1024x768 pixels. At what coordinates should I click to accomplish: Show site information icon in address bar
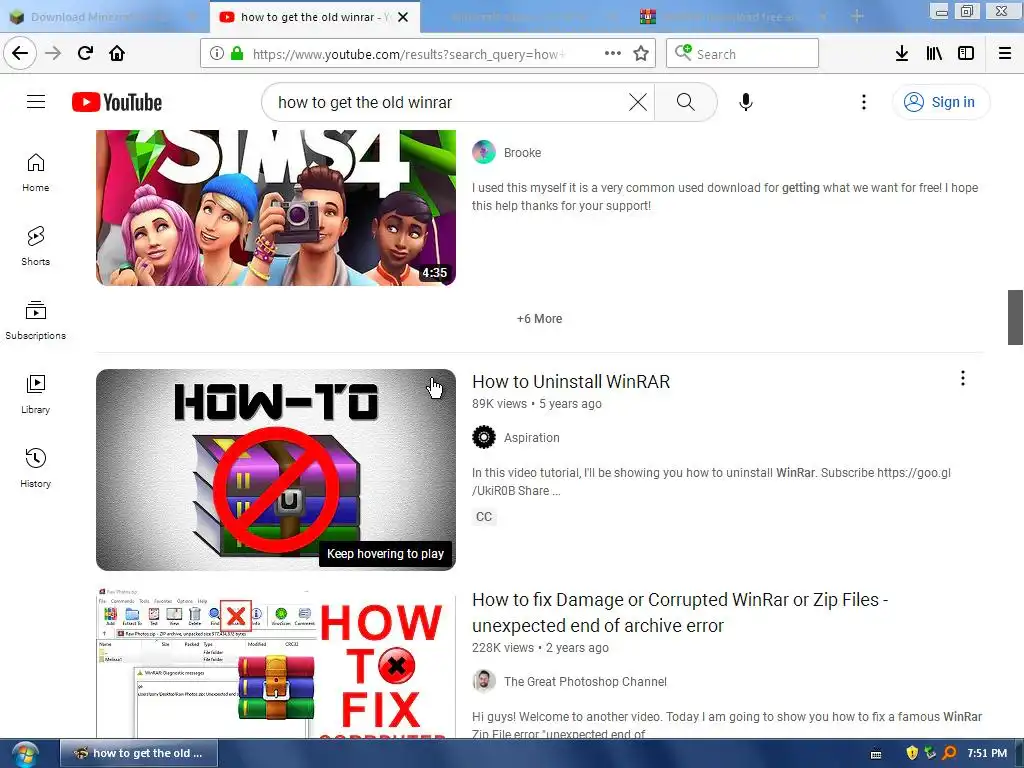tap(217, 54)
